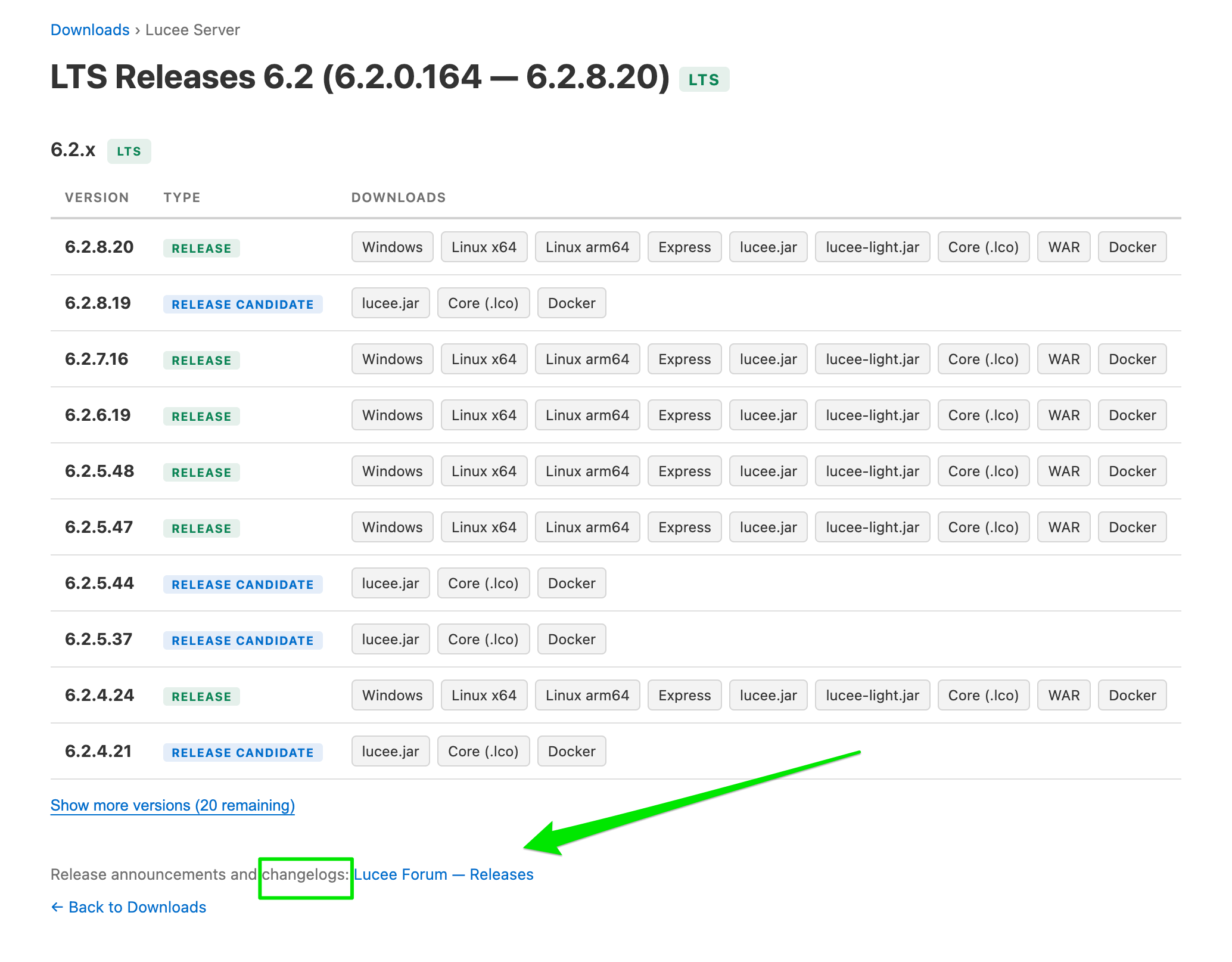Download Windows installer for 6.2.5.47
The image size is (1232, 962).
[x=393, y=527]
